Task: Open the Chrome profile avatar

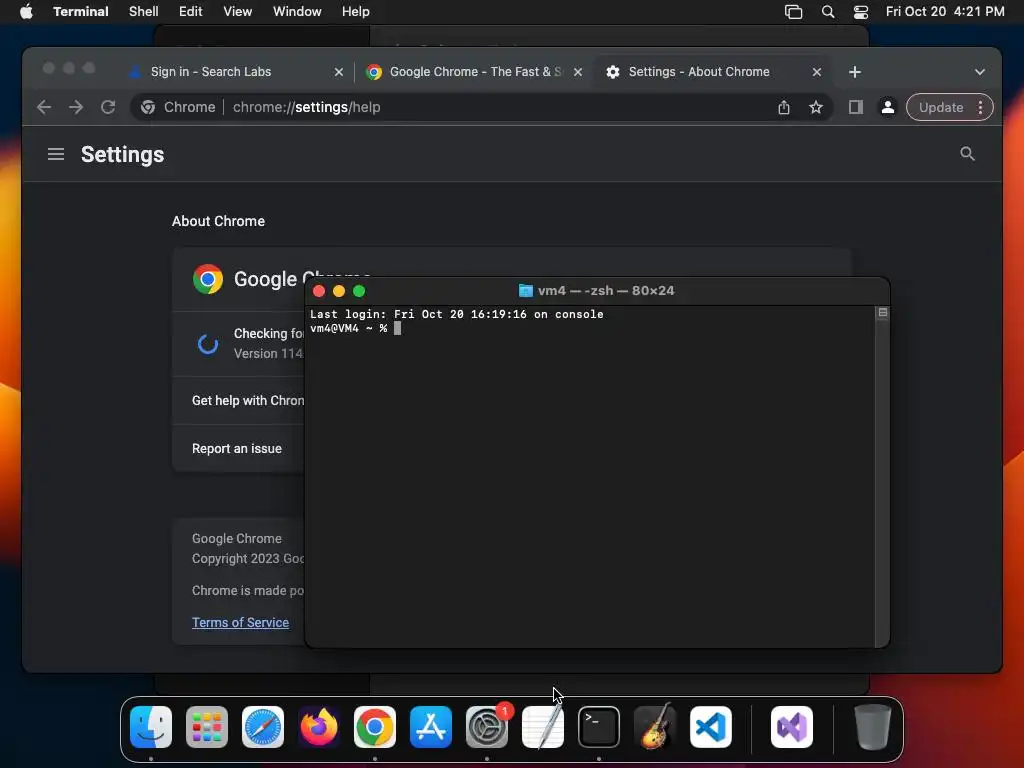Action: (x=888, y=107)
